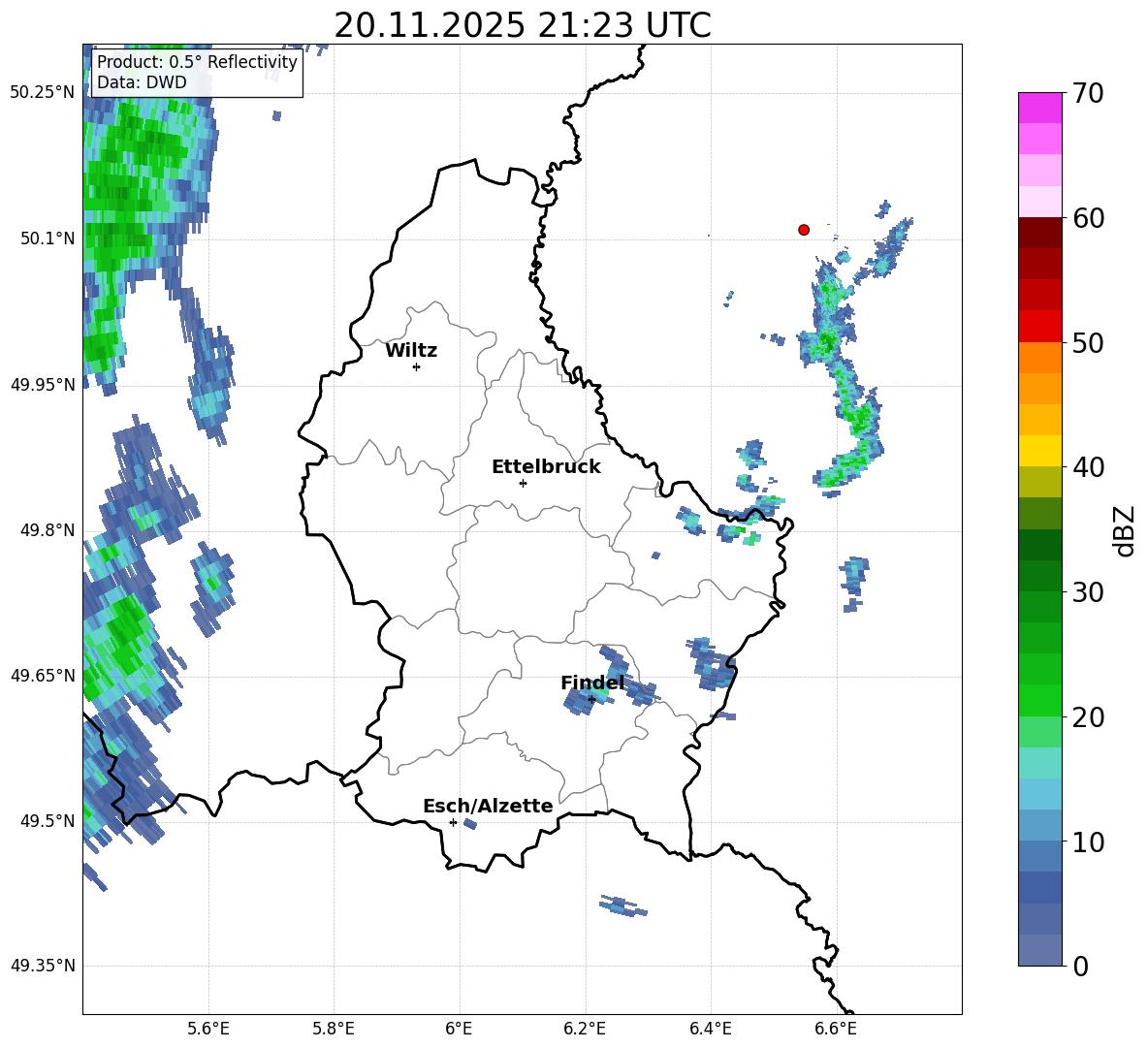Screen dimensions: 1148x1048
Task: Click the Ettelbruck city label
Action: (x=546, y=467)
